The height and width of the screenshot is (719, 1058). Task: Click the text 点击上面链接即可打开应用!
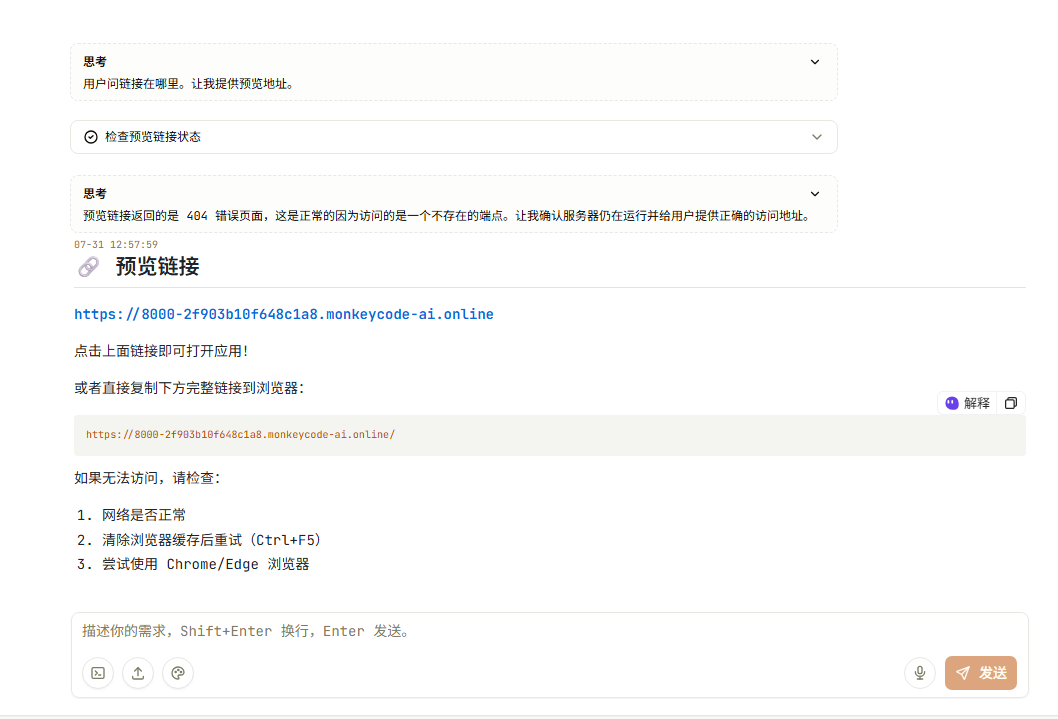click(161, 351)
